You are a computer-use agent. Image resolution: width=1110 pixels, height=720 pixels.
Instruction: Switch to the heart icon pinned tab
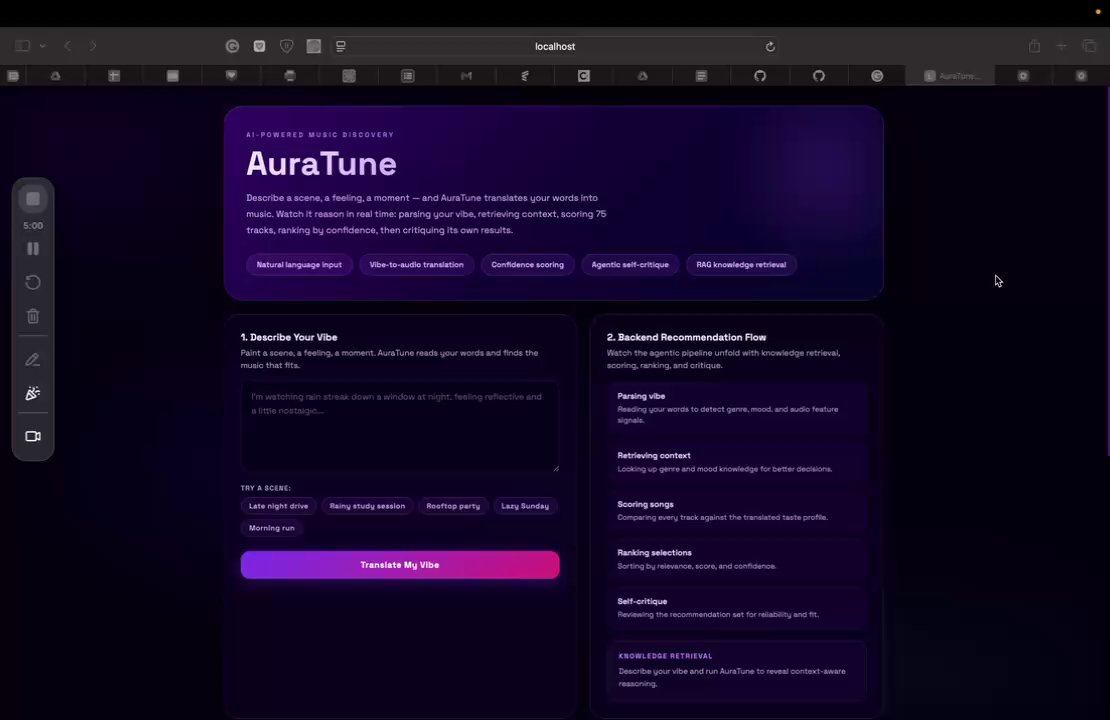(x=231, y=76)
